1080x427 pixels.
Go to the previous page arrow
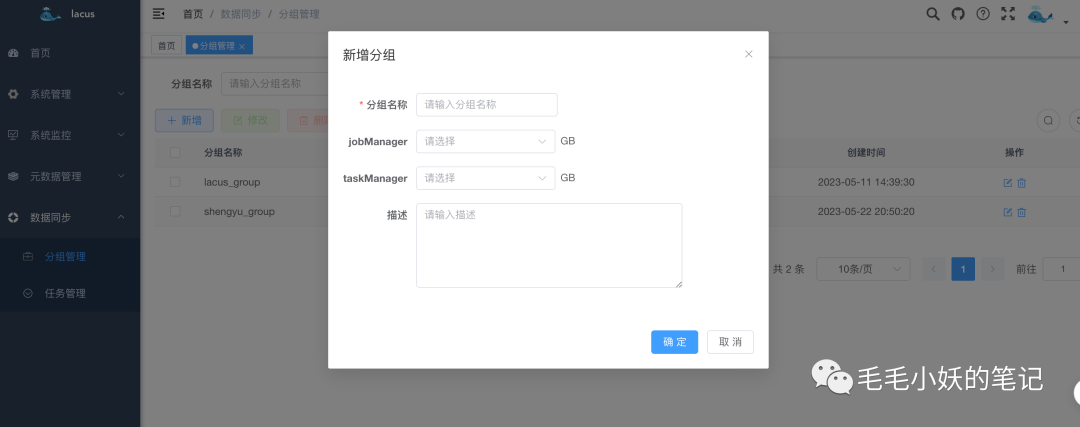pyautogui.click(x=934, y=269)
